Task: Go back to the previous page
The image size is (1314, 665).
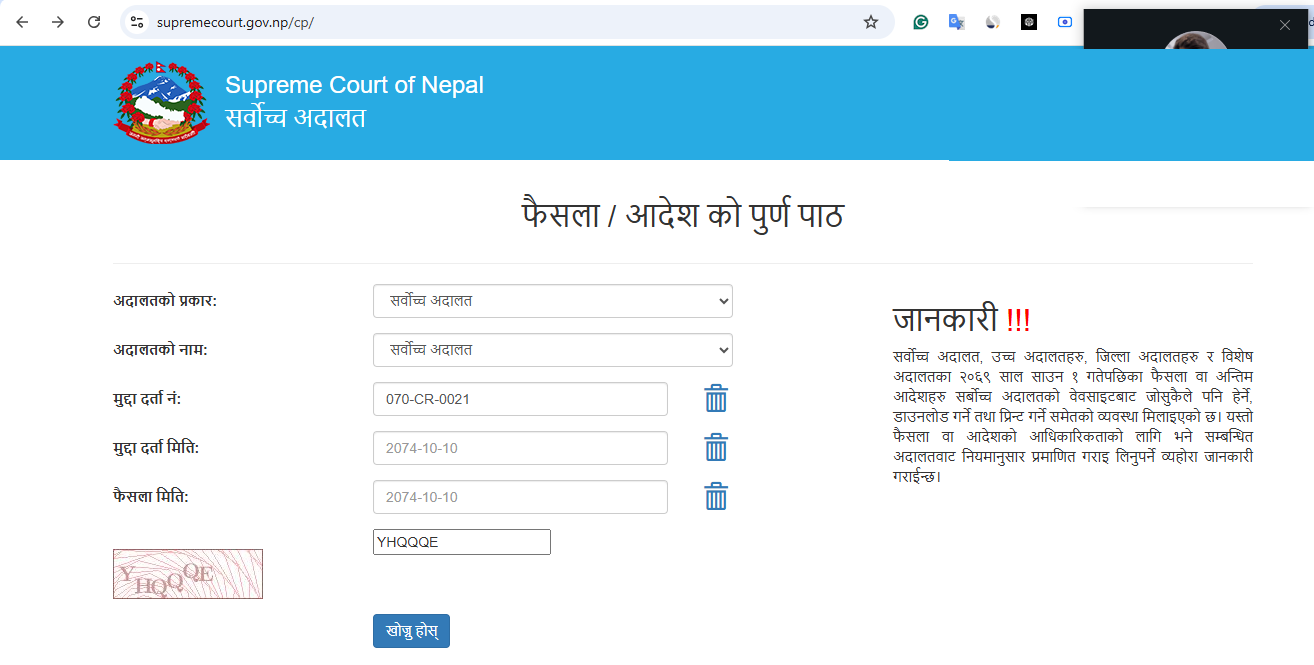Action: [x=22, y=22]
